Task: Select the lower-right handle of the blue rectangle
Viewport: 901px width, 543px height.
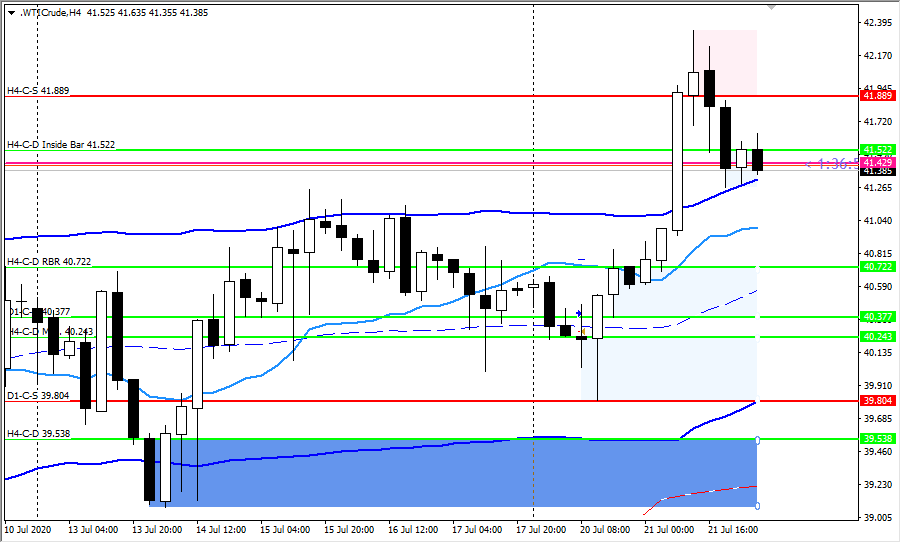Action: [x=758, y=505]
